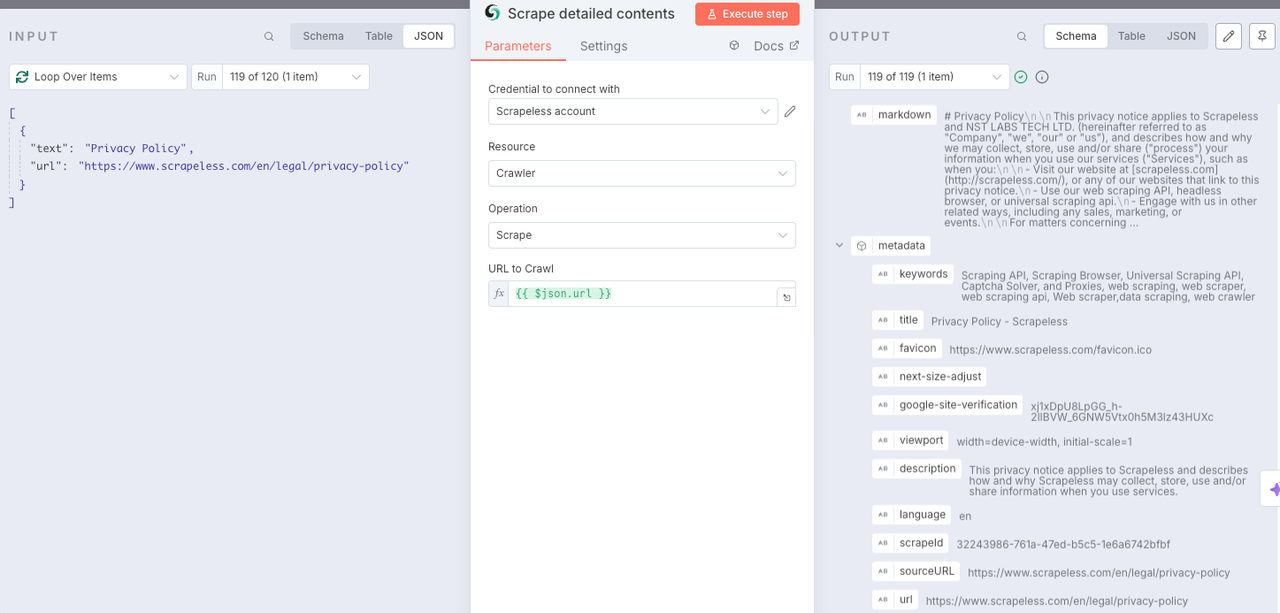Open the Parameters tab
Image resolution: width=1280 pixels, height=613 pixels.
[x=518, y=46]
